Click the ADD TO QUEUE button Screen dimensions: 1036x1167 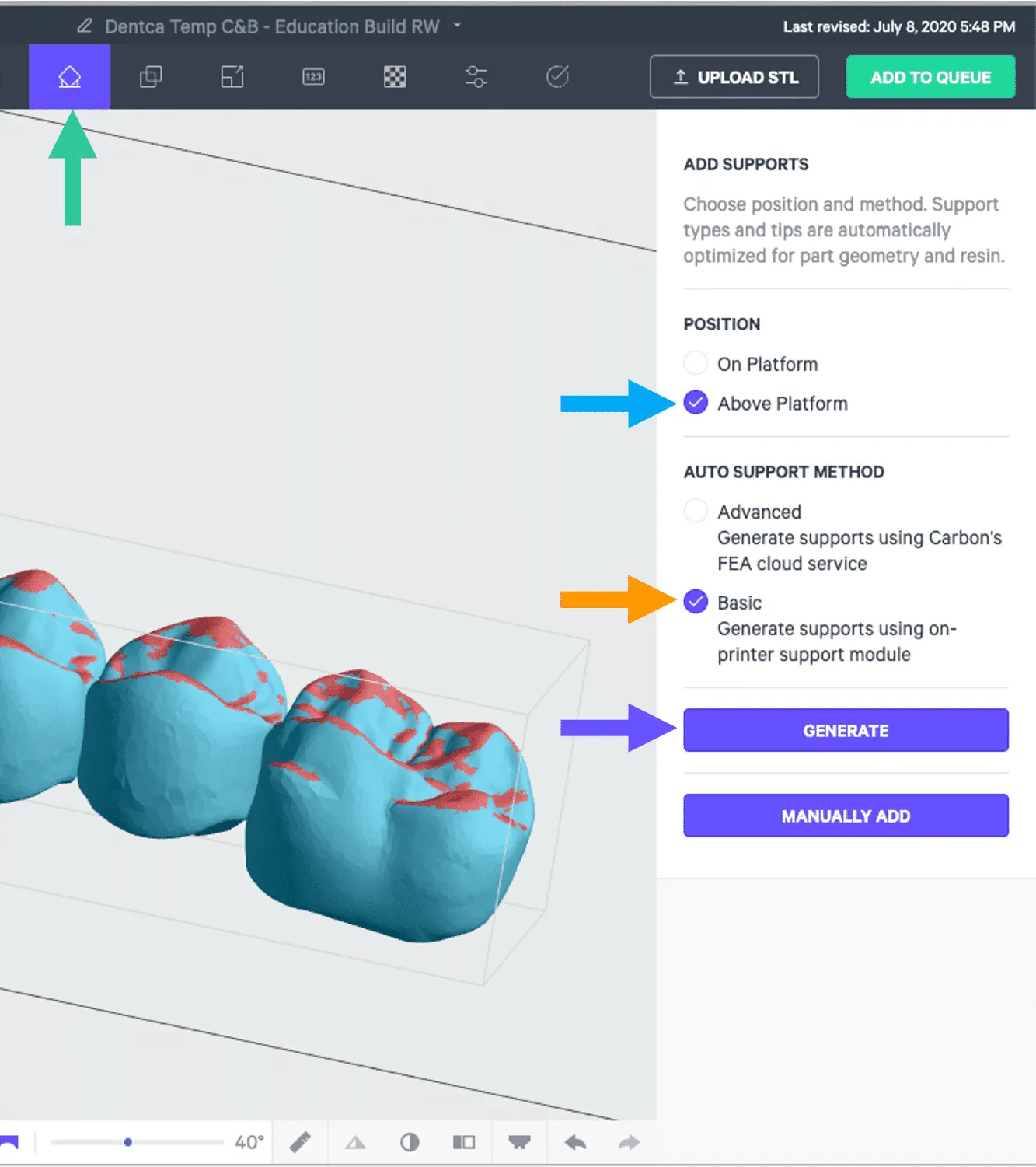click(930, 77)
